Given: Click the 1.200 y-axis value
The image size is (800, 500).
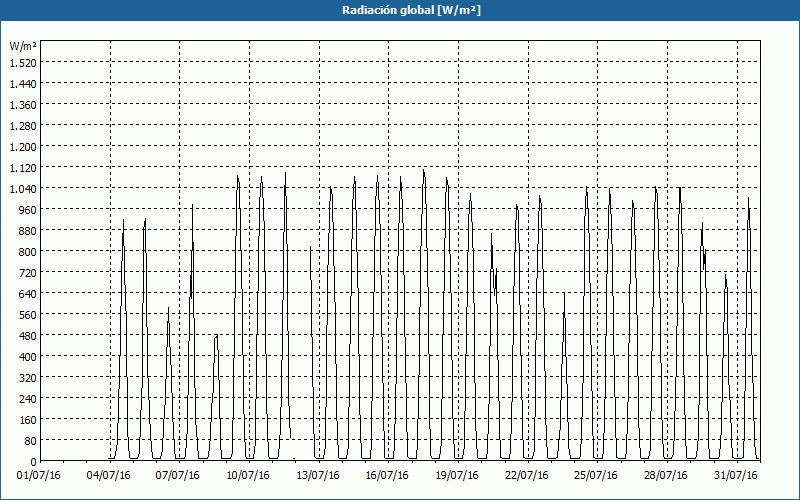Looking at the screenshot, I should pyautogui.click(x=23, y=146).
